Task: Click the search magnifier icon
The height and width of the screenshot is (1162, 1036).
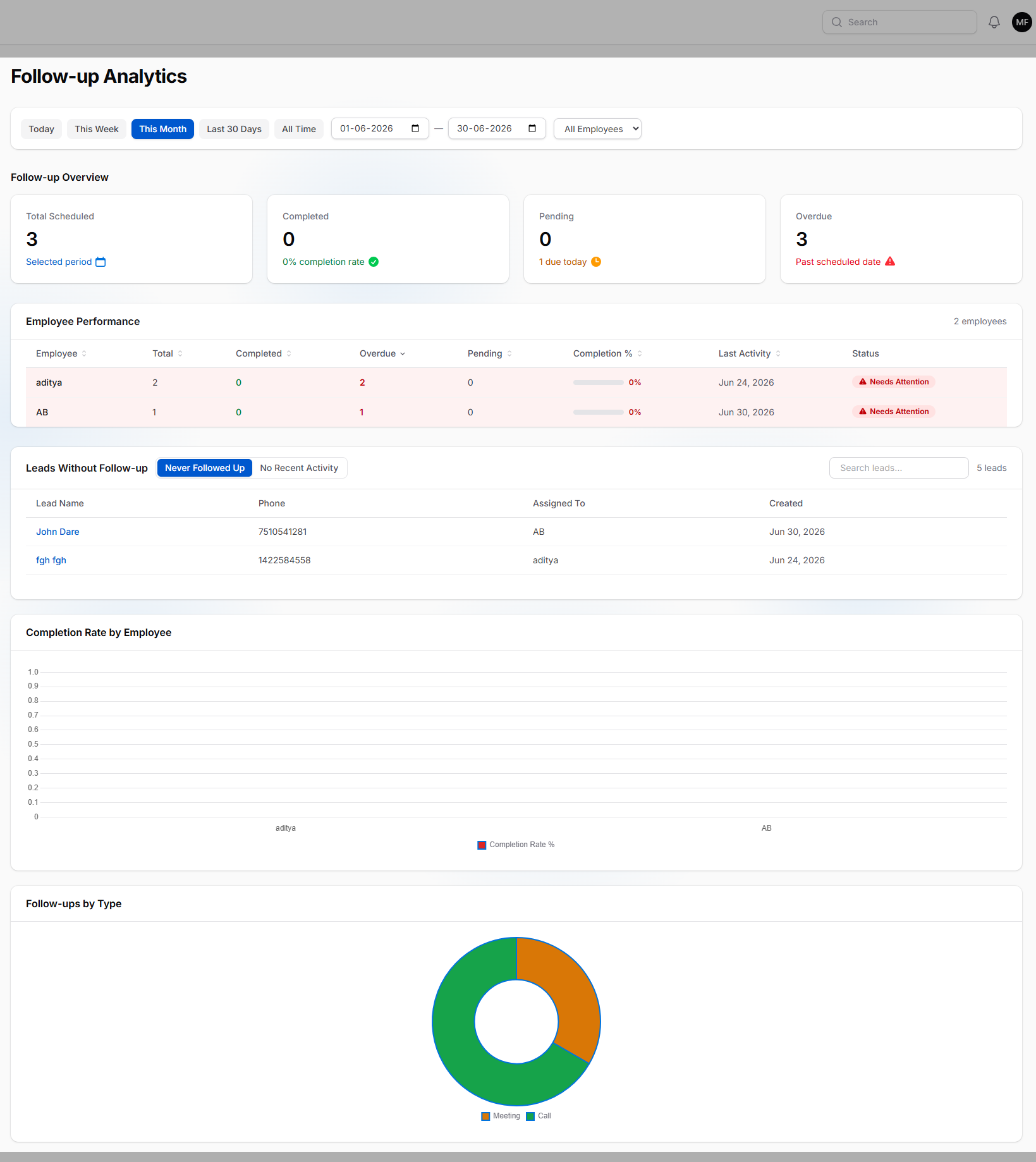Action: click(836, 22)
